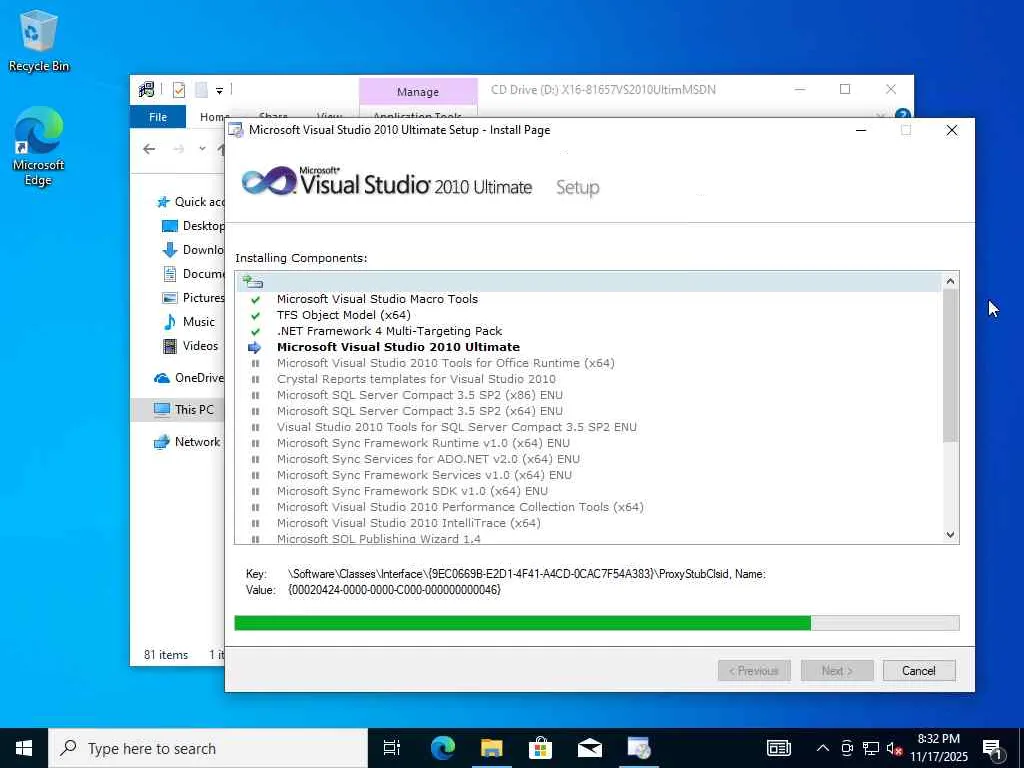
Task: Click Back arrow in File Explorer
Action: (149, 149)
